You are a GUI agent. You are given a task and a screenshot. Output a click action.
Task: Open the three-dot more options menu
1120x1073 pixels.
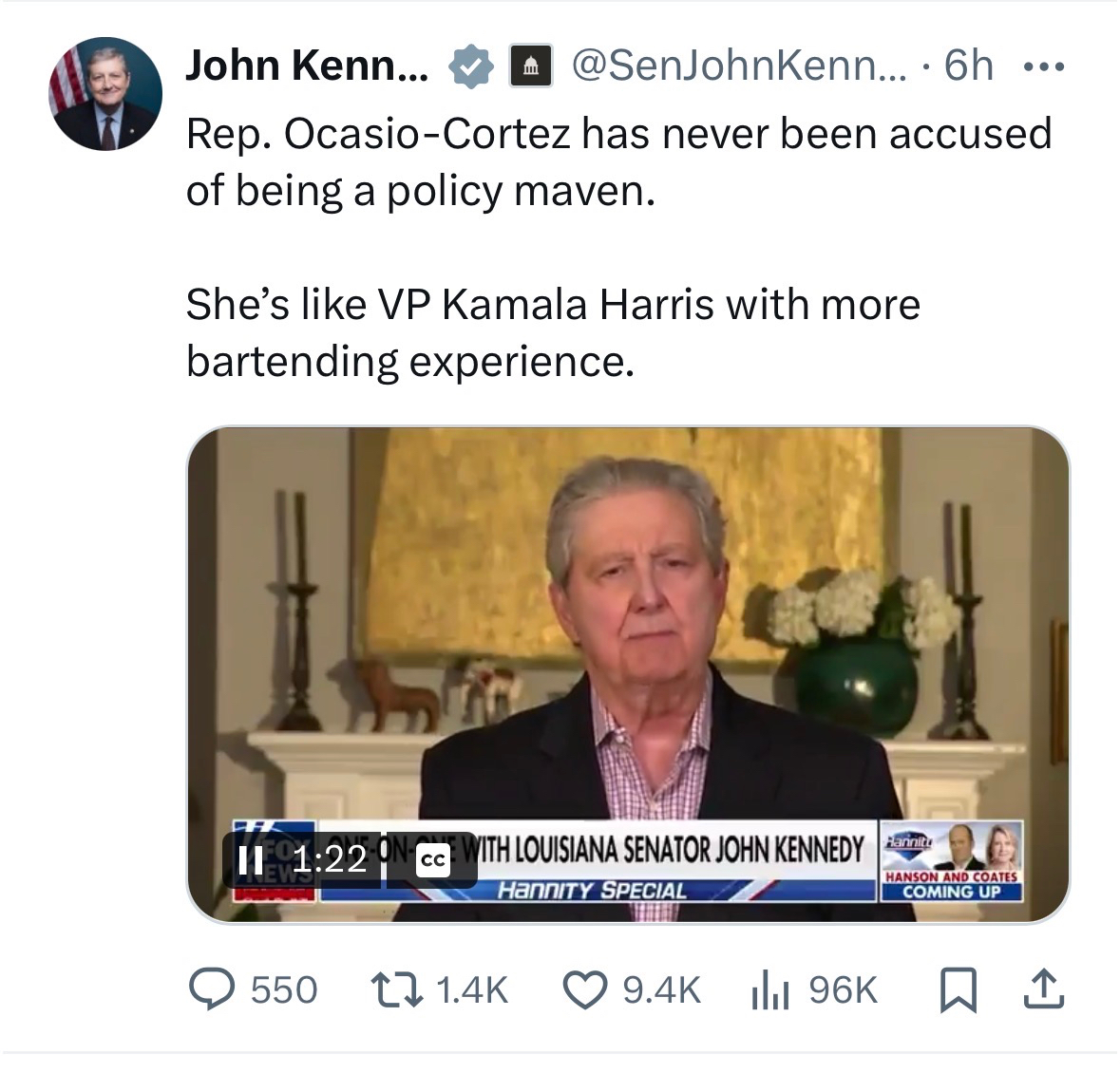coord(1042,67)
